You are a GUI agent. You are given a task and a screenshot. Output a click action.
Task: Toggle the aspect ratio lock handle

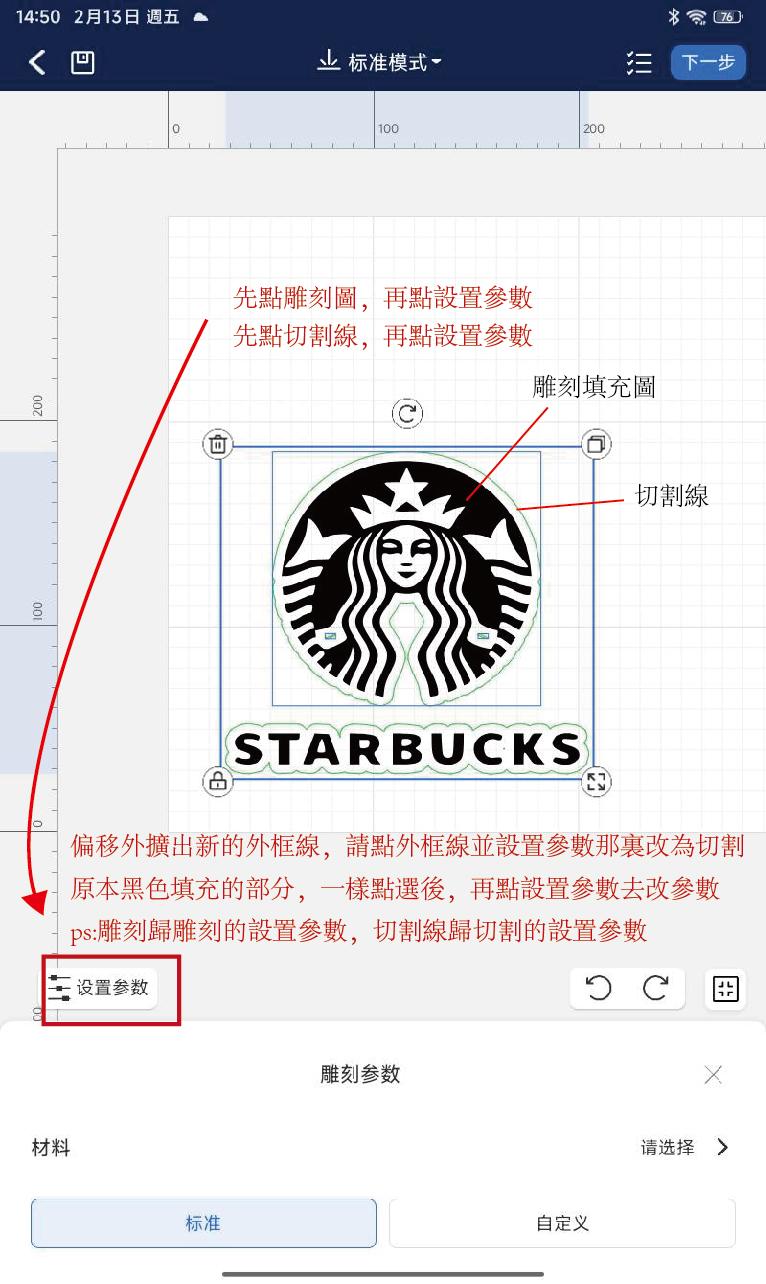(218, 781)
